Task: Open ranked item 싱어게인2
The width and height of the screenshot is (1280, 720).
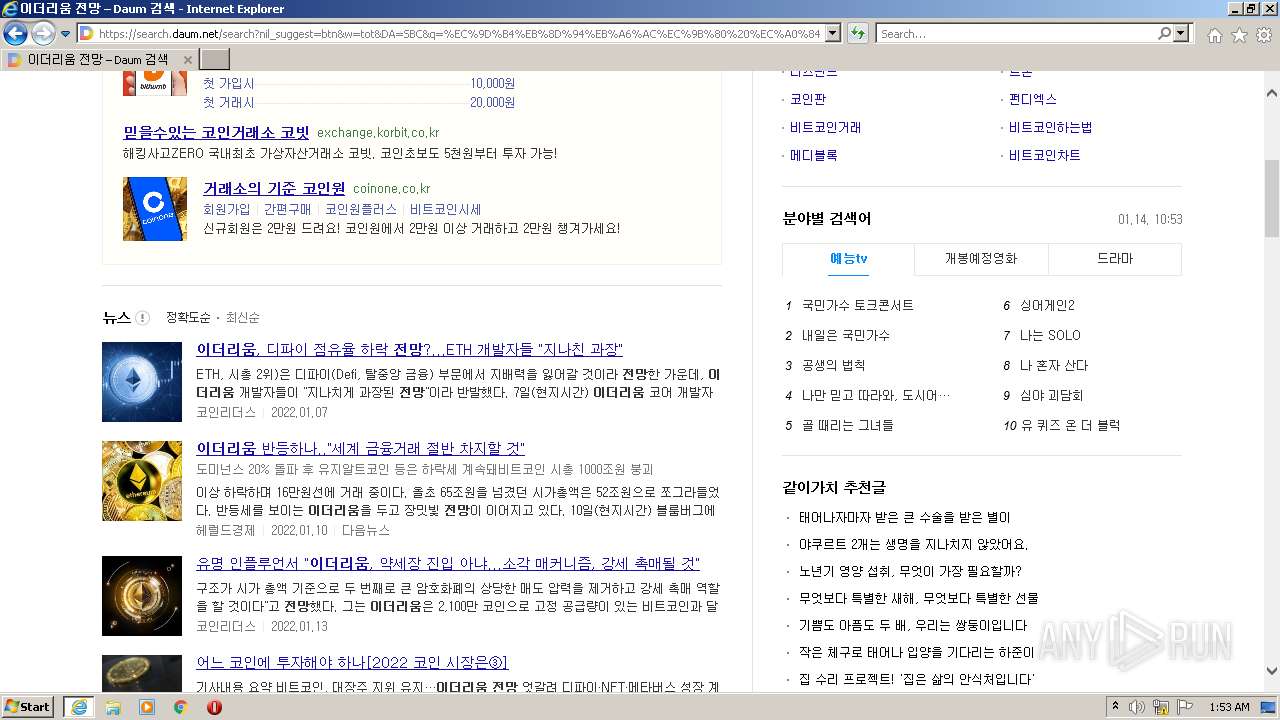Action: tap(1047, 305)
